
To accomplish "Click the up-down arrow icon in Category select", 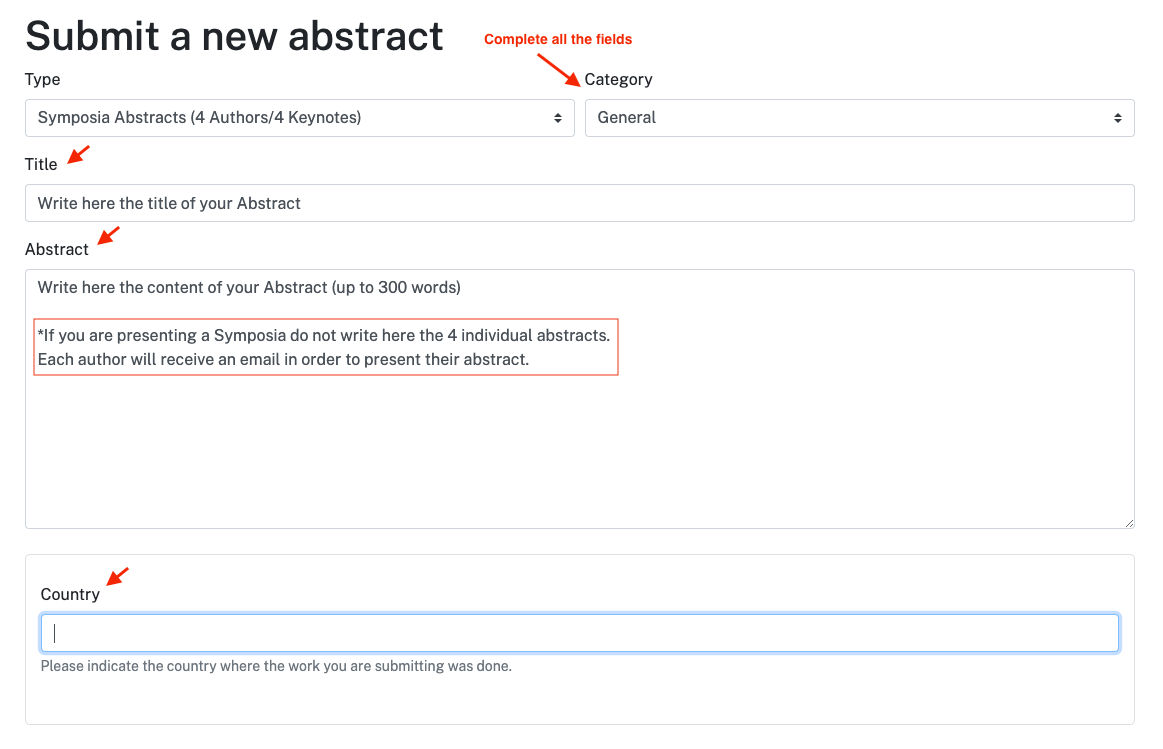I will pyautogui.click(x=1118, y=118).
